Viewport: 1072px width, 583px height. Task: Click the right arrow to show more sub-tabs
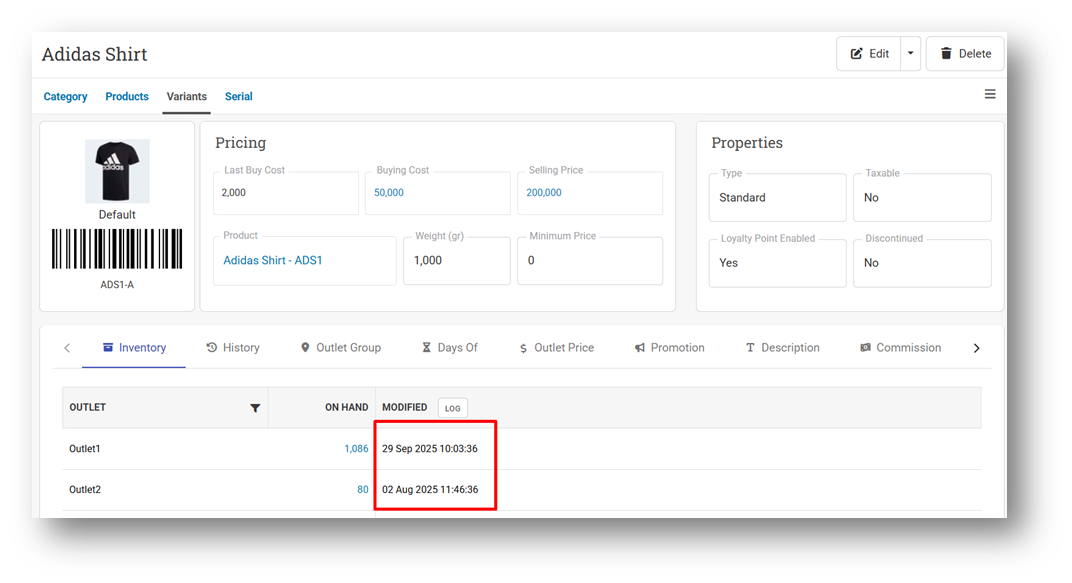(976, 348)
